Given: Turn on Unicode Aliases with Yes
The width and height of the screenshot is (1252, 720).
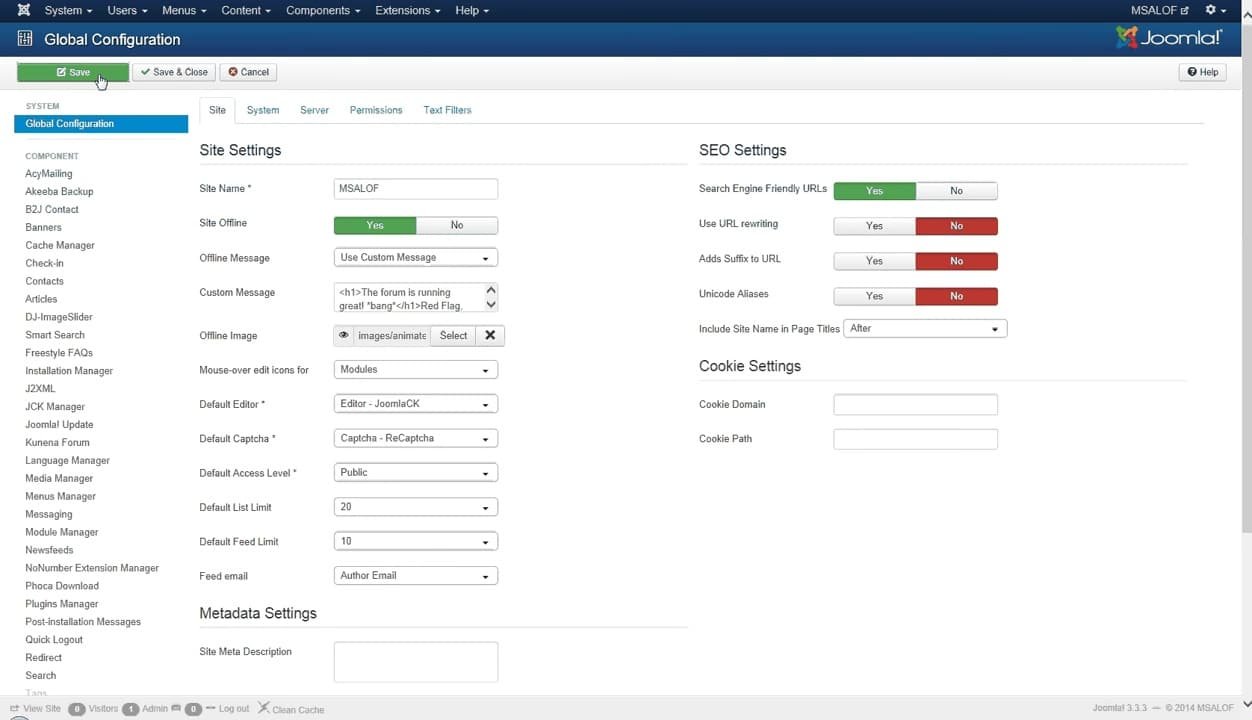Looking at the screenshot, I should pos(874,297).
